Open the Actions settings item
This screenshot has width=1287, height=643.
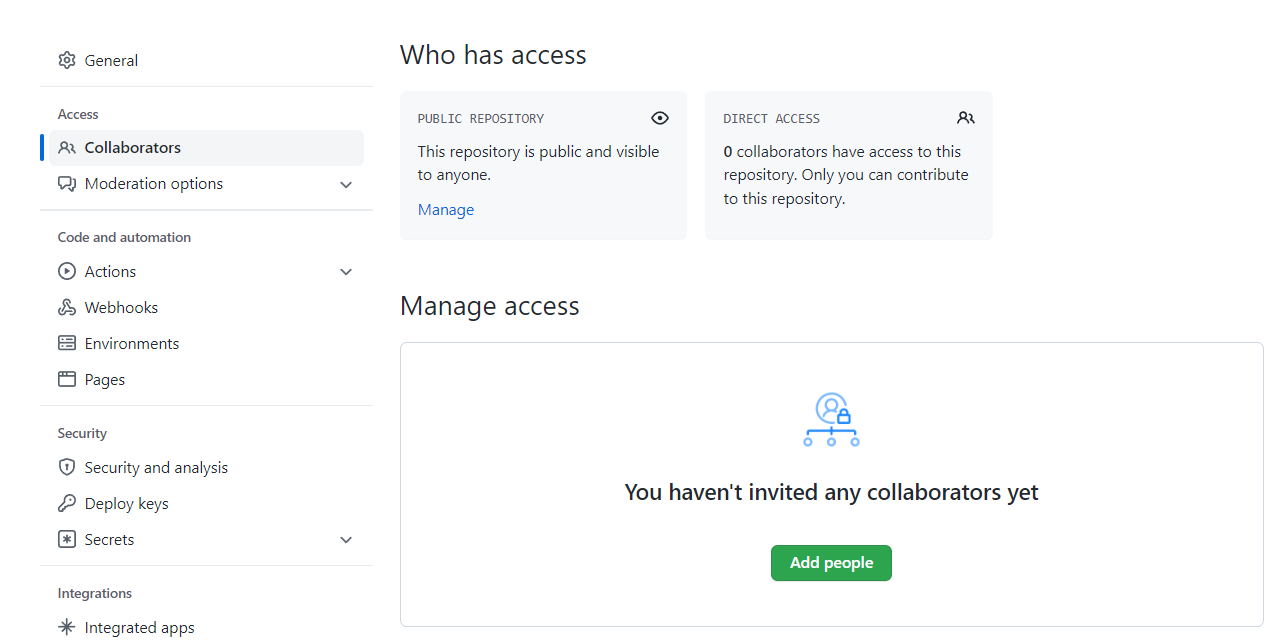pos(206,272)
